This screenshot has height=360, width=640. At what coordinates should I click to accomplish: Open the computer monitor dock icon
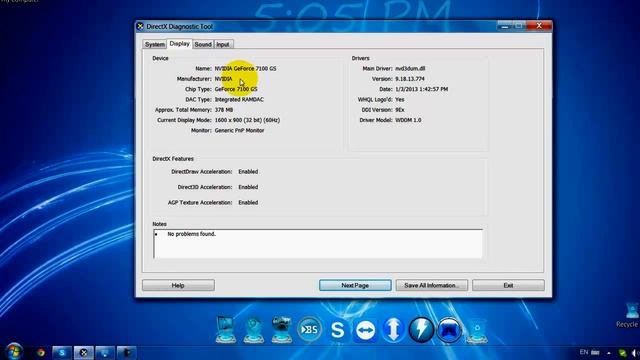[x=226, y=329]
